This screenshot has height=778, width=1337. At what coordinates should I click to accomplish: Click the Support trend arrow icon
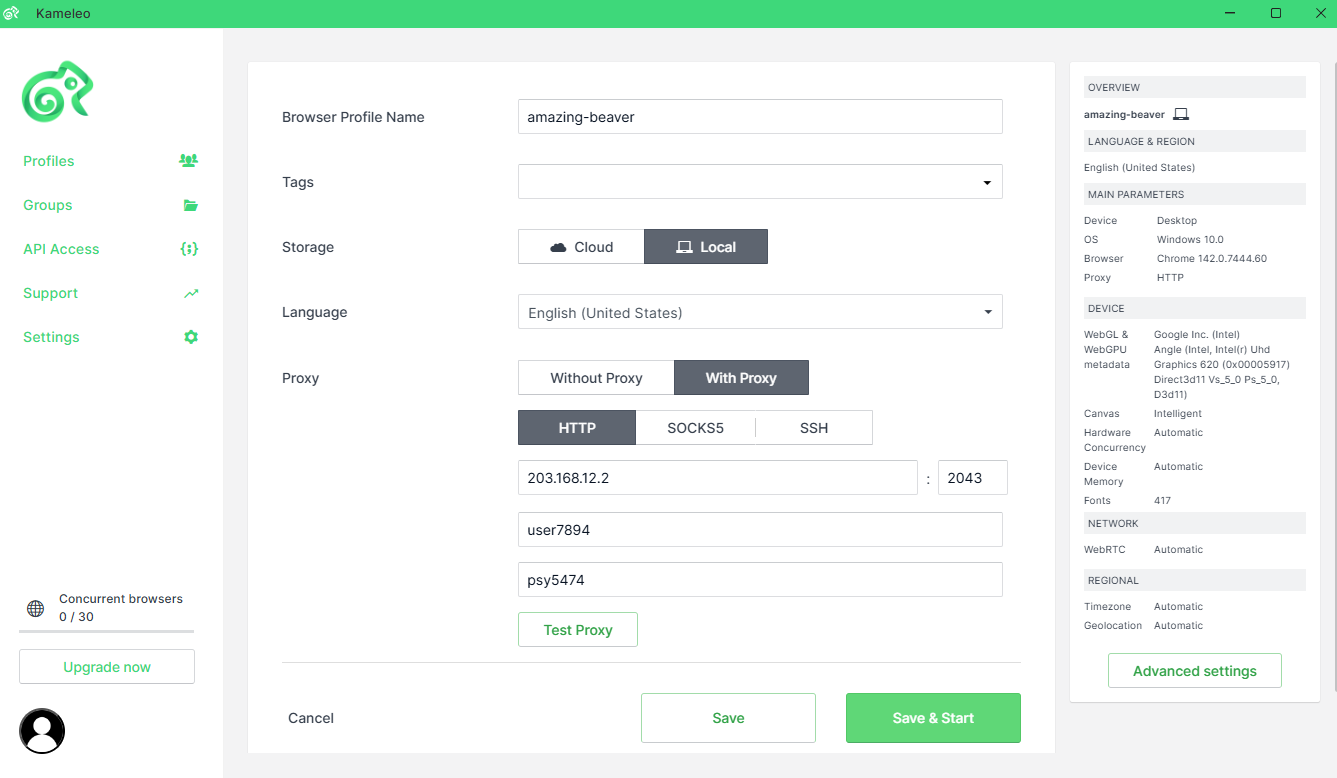pos(191,293)
